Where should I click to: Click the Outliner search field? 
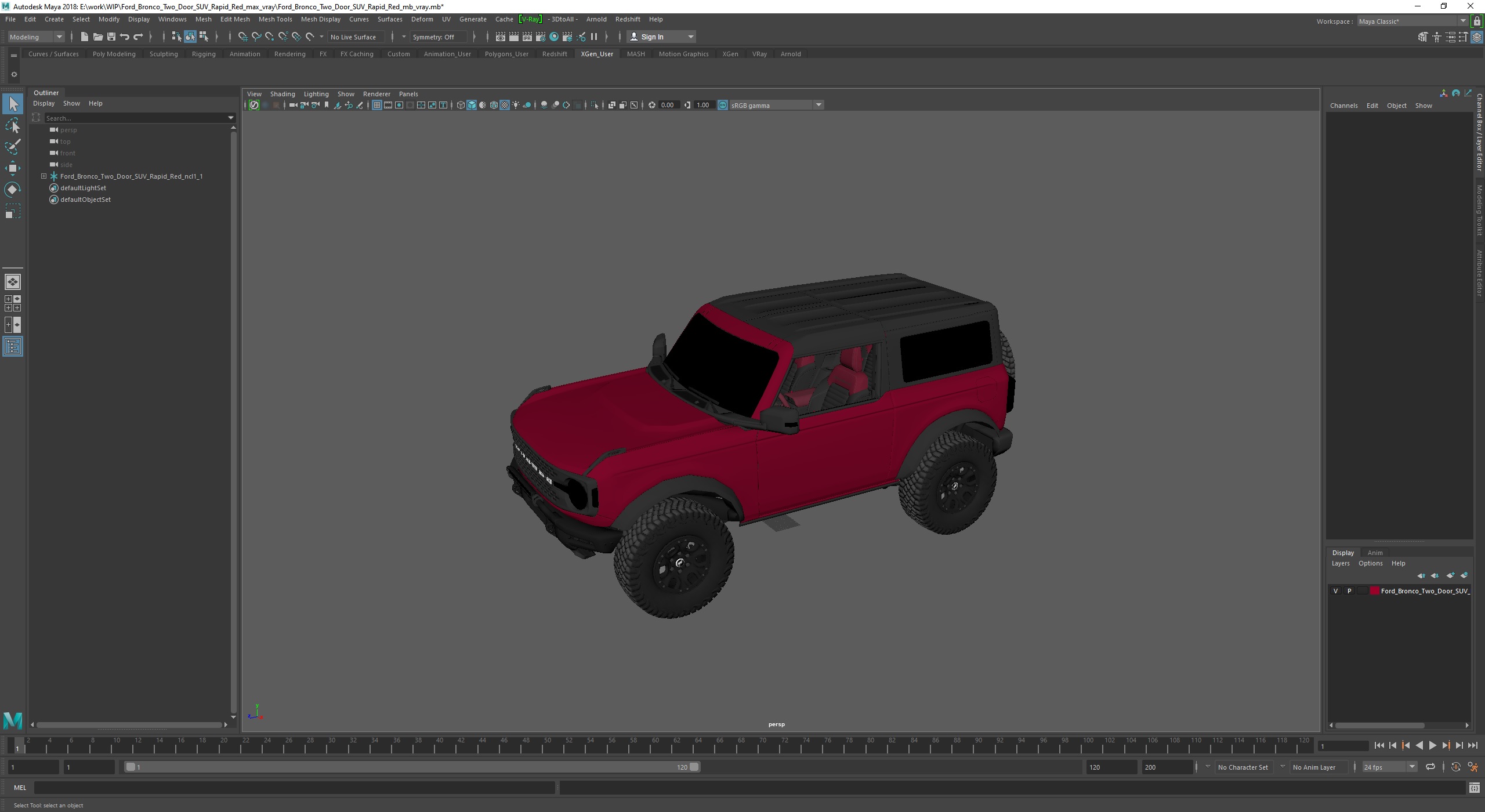click(x=139, y=118)
